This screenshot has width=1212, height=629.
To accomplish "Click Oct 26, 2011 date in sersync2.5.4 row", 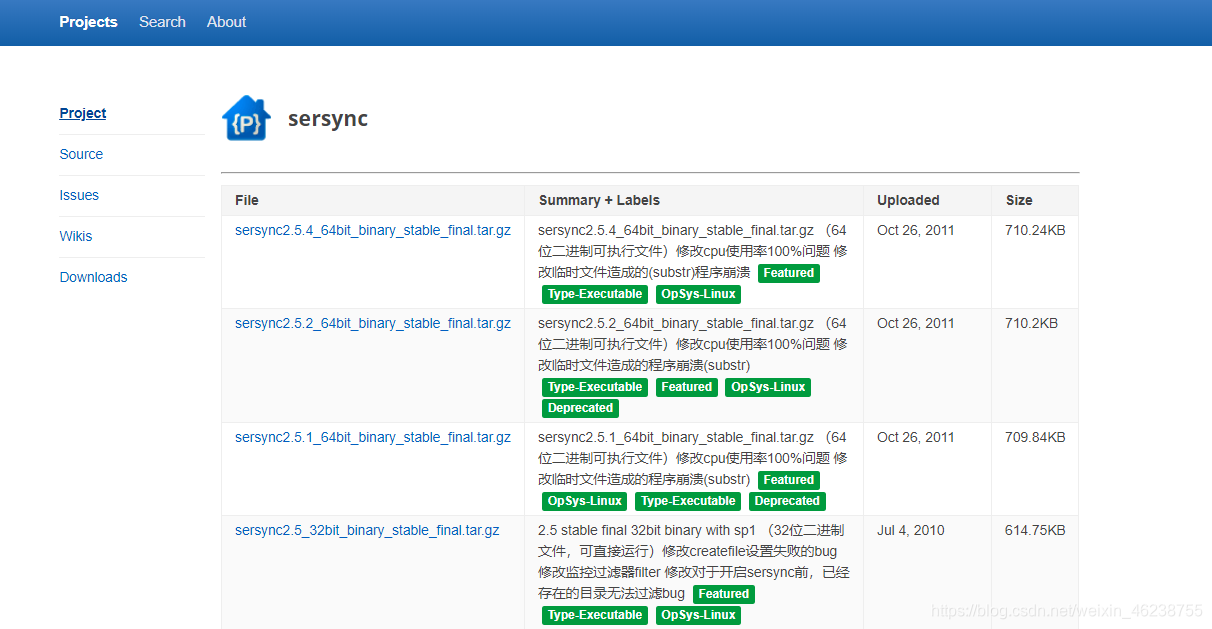I will (x=916, y=230).
